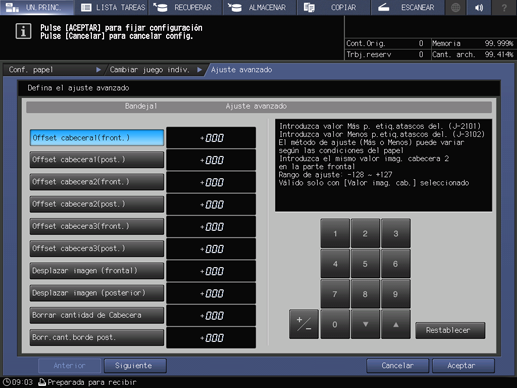517x388 pixels.
Task: Click value field for Desplazar imagen (posterior)
Action: pyautogui.click(x=211, y=293)
